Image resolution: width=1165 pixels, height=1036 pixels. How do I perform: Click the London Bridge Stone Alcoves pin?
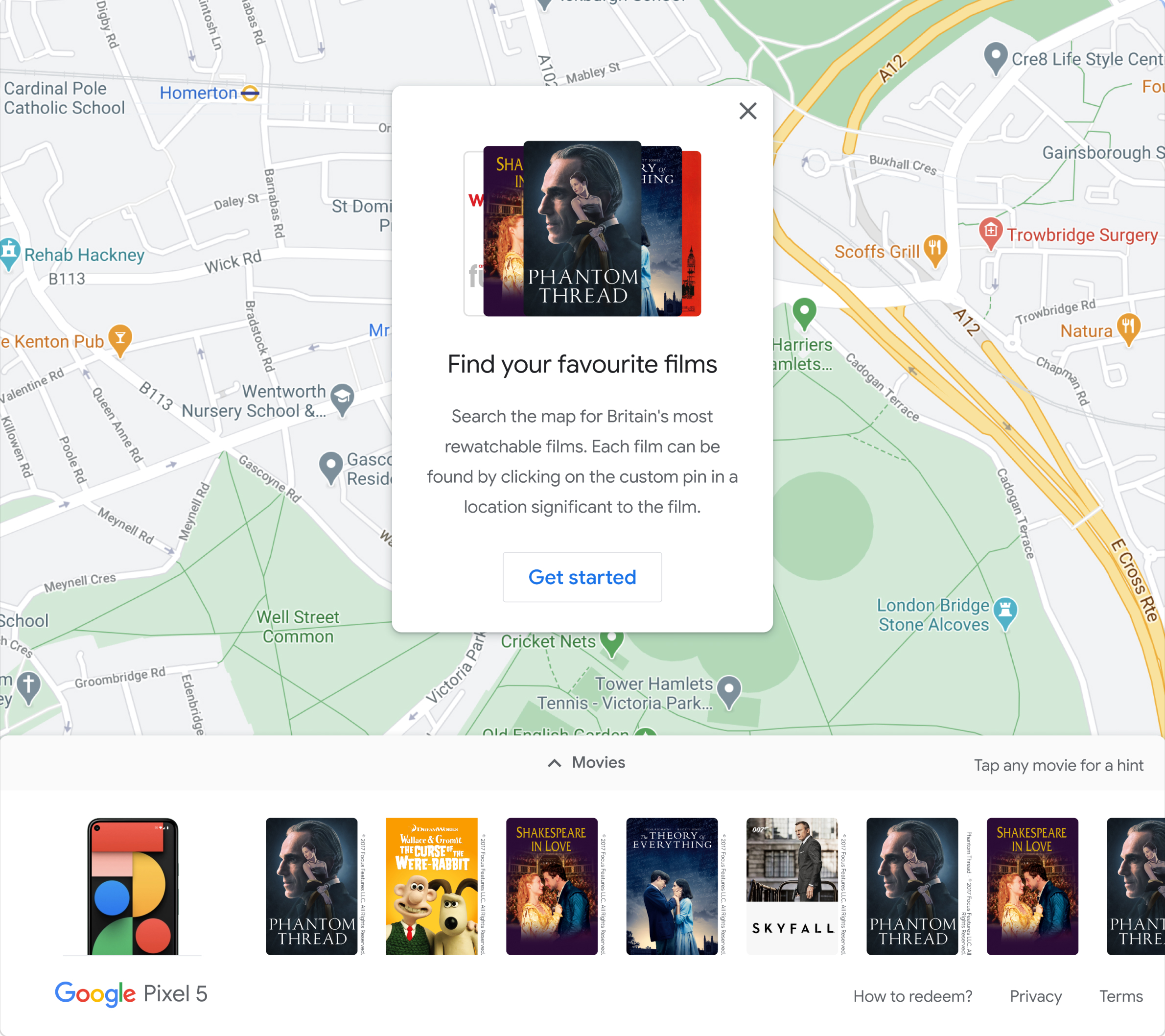[1005, 613]
